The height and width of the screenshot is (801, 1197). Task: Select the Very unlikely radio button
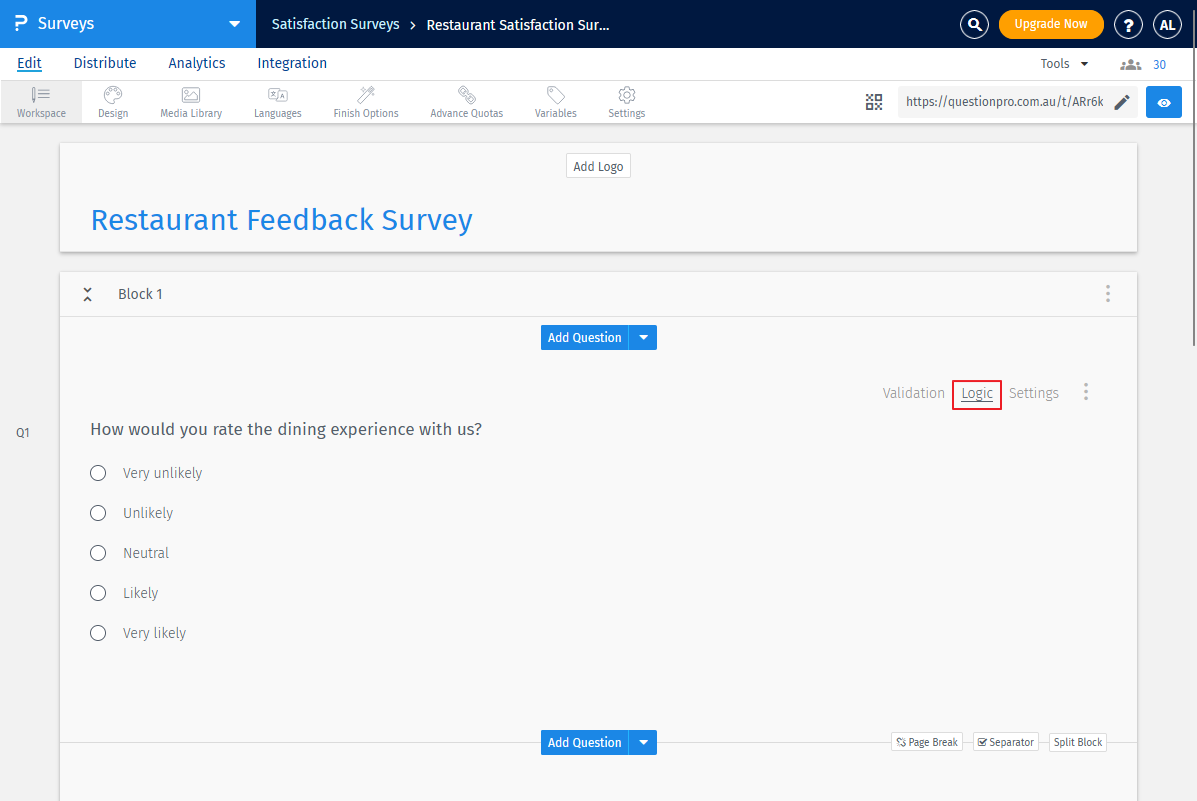pyautogui.click(x=97, y=473)
